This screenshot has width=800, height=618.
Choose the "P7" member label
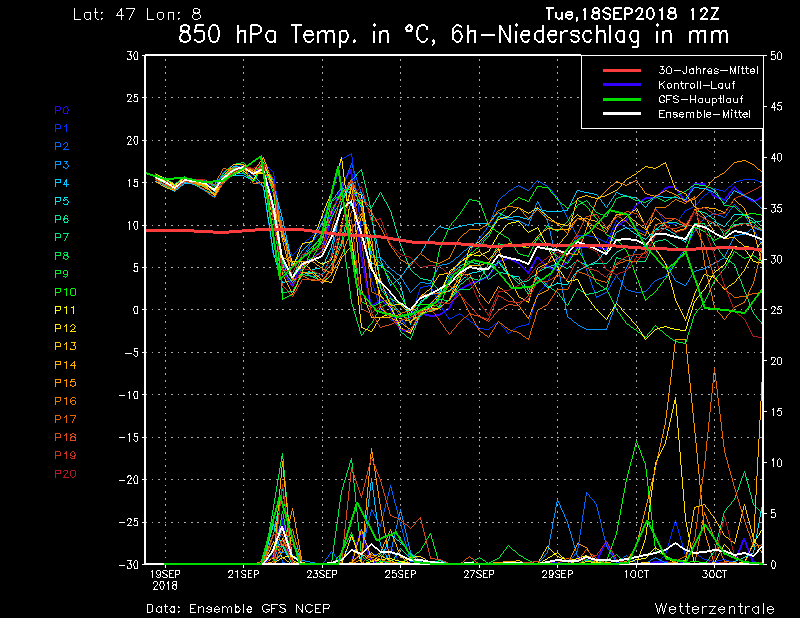62,237
